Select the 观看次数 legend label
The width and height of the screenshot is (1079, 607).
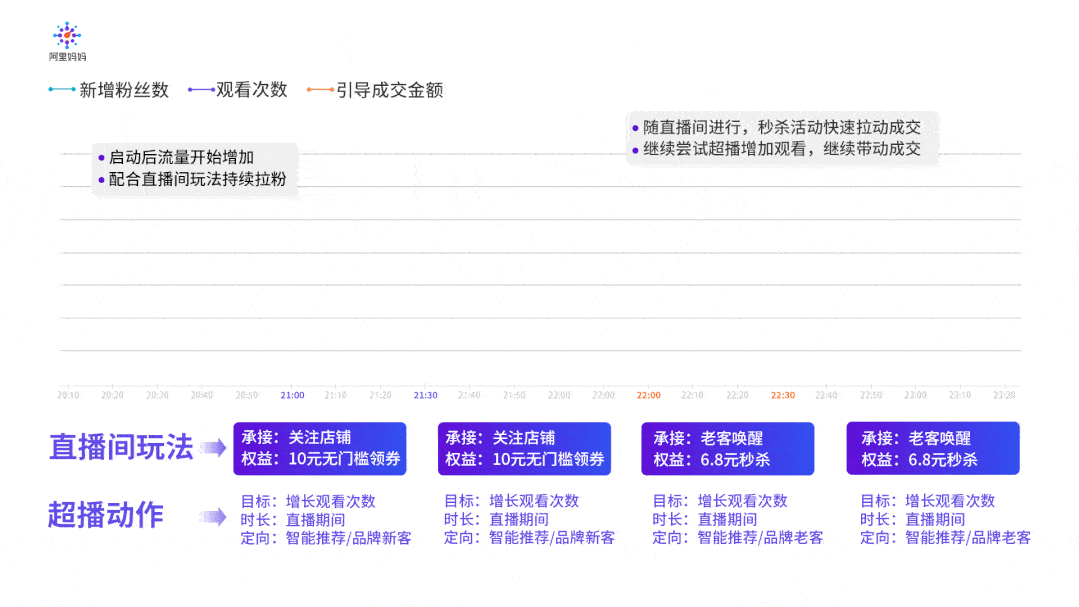click(252, 90)
